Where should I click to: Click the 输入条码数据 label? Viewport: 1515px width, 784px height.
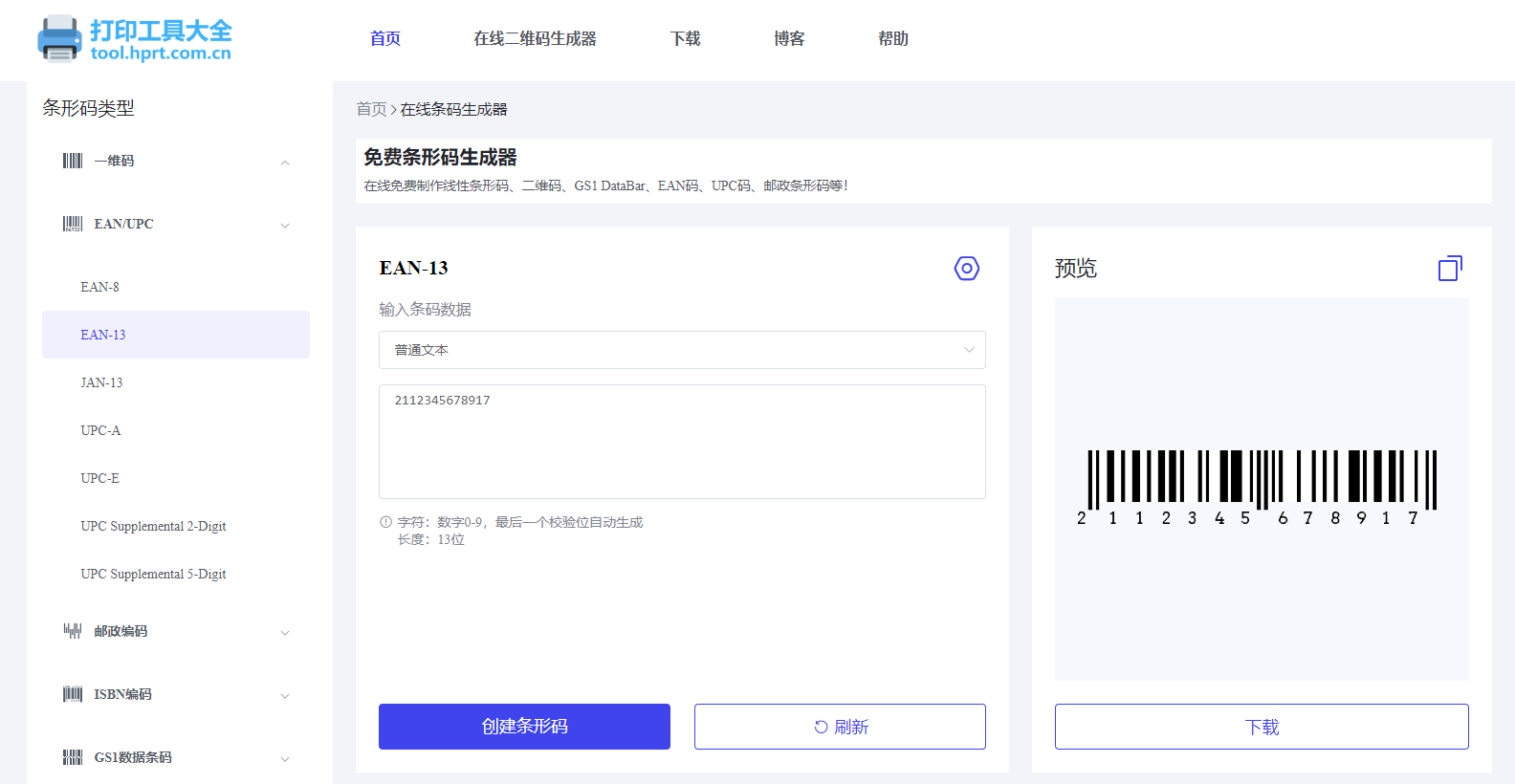click(x=425, y=309)
